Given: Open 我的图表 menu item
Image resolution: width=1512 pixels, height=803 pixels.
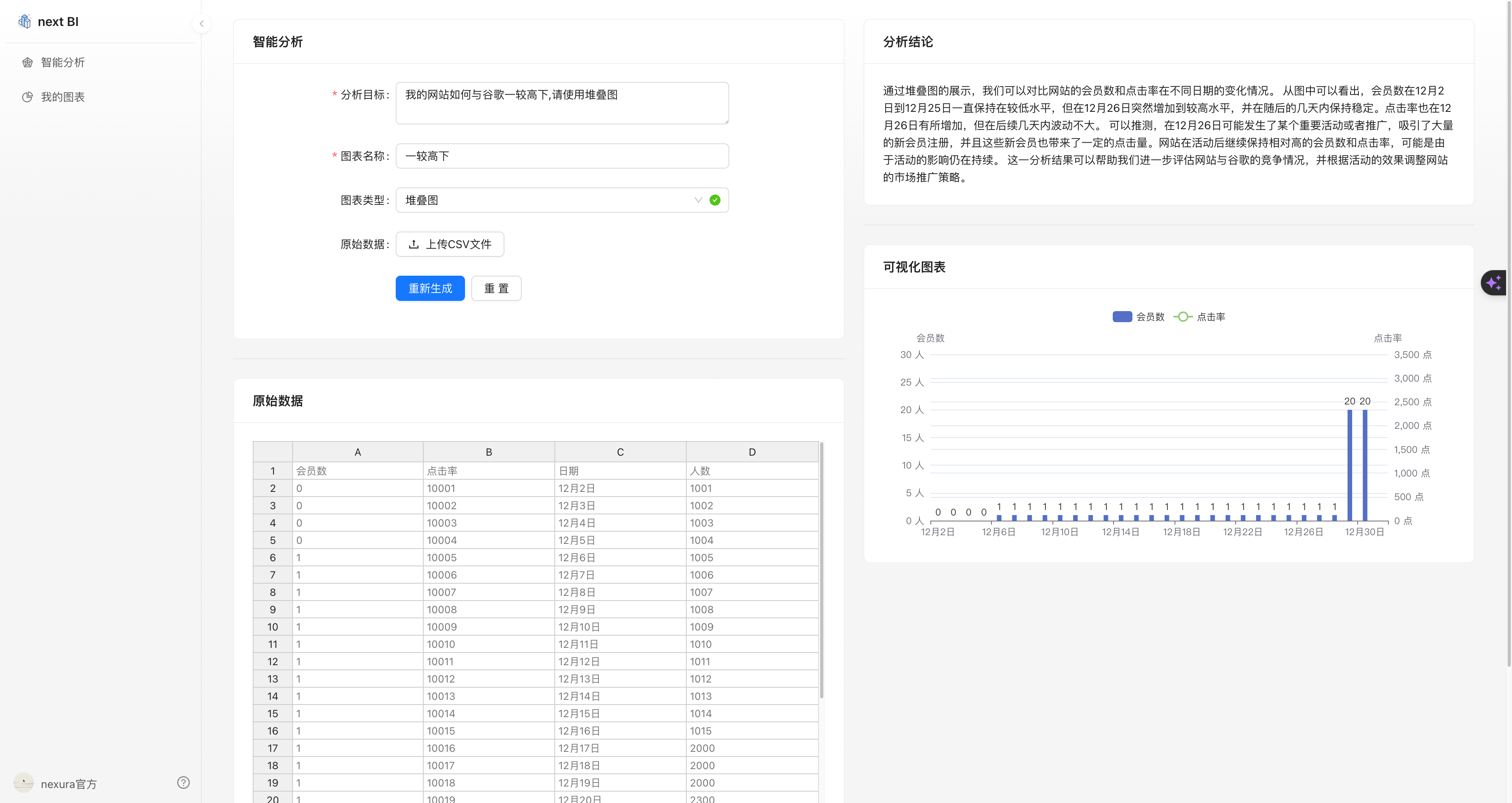Looking at the screenshot, I should tap(63, 97).
